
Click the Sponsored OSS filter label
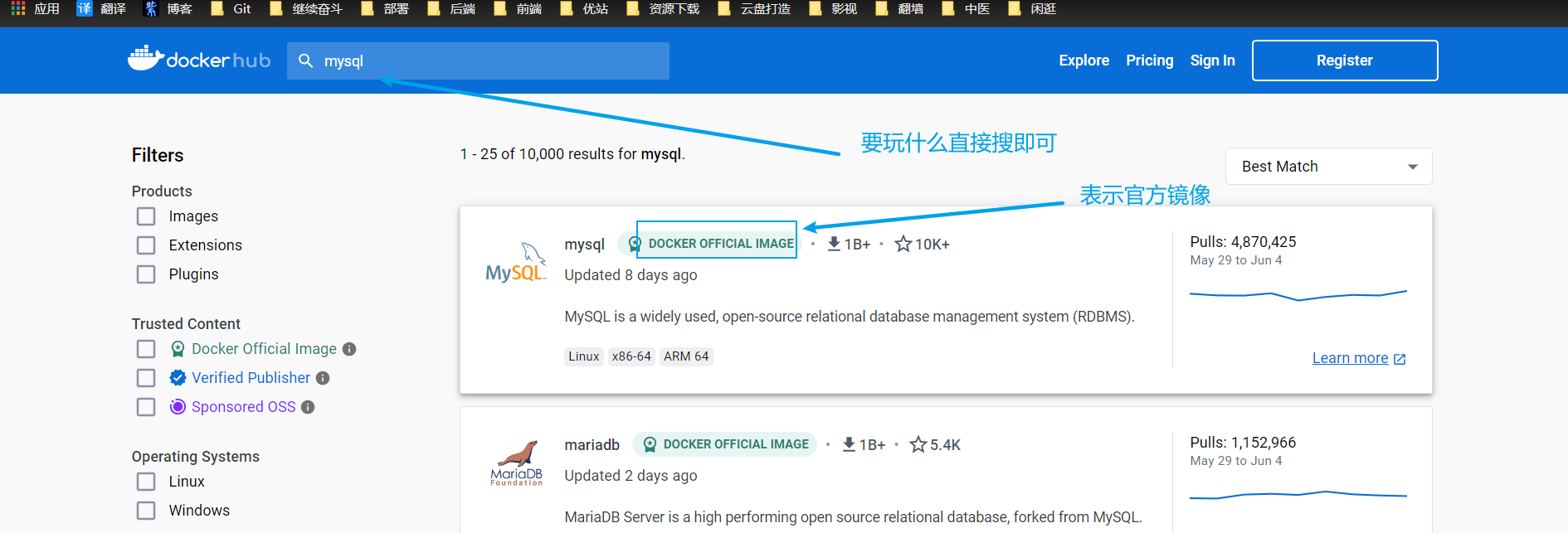click(x=243, y=407)
